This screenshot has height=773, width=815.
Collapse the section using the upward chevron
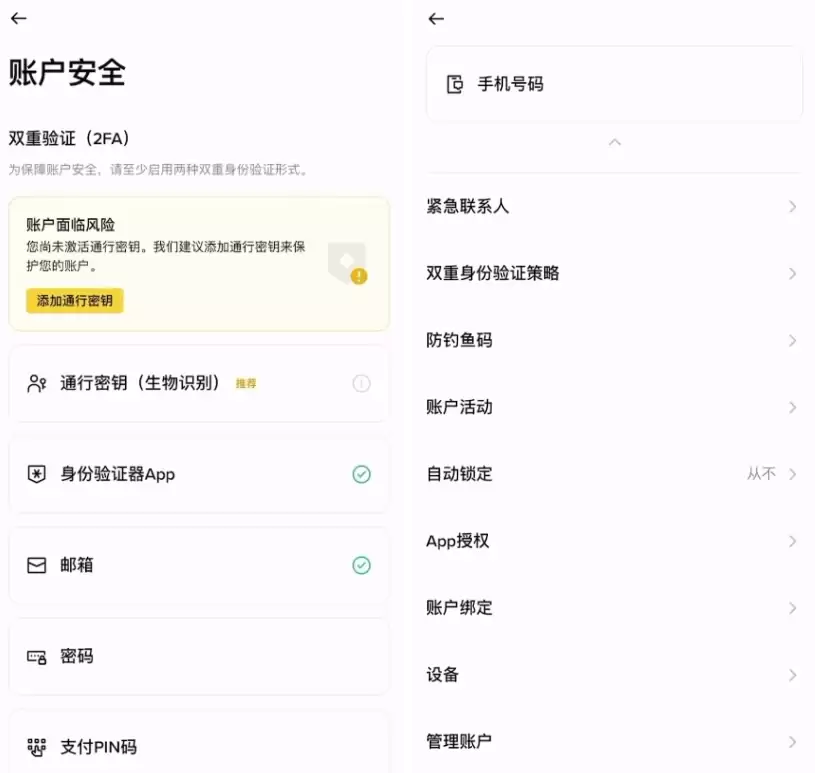click(614, 143)
